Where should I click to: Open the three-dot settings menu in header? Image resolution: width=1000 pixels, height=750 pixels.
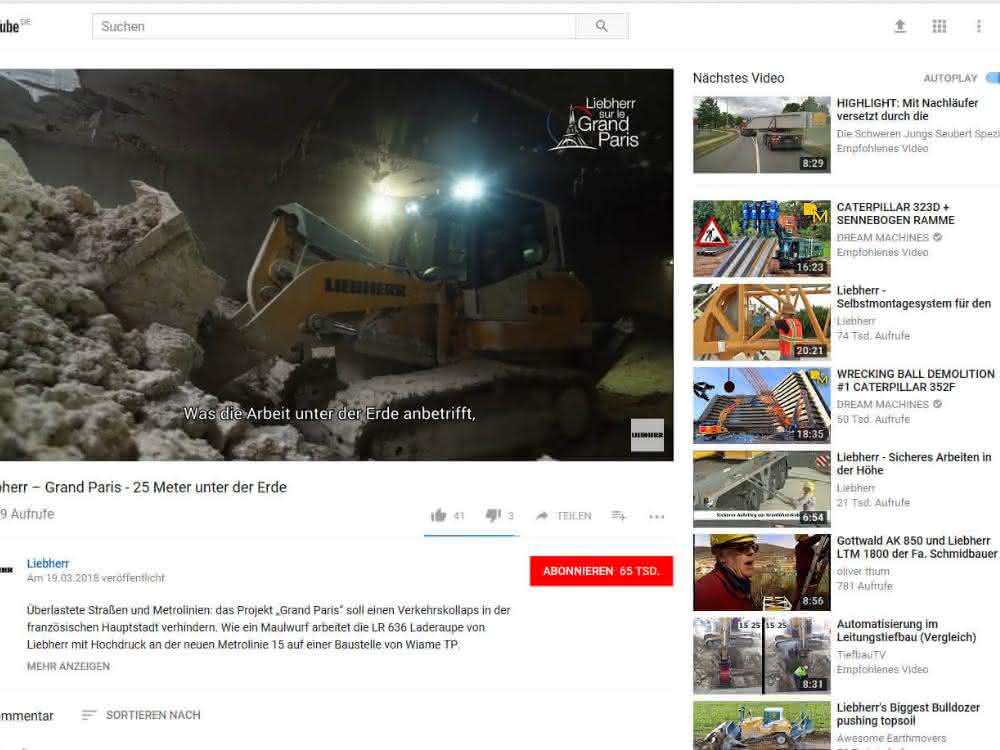click(978, 26)
